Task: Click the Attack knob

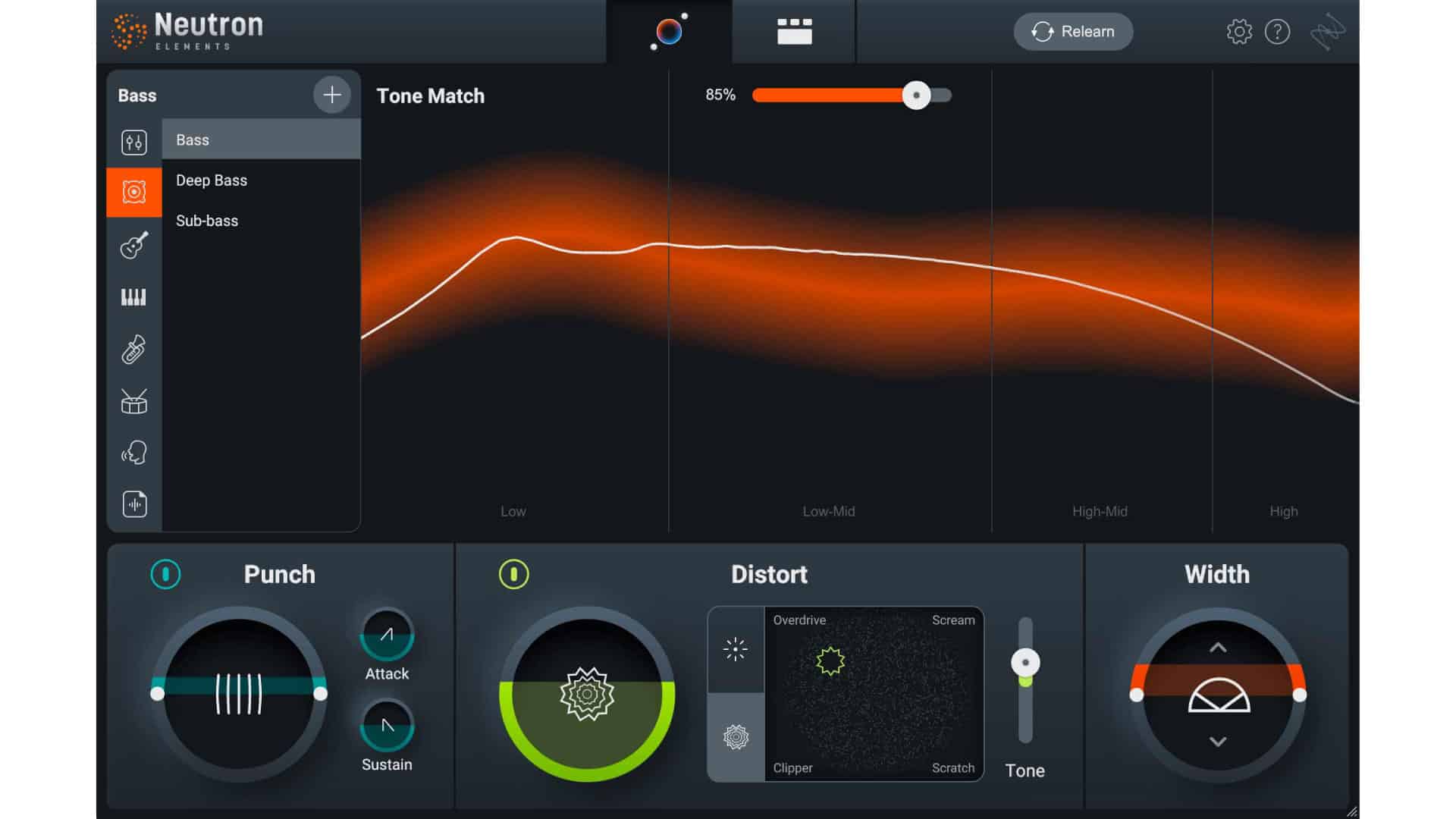Action: (387, 635)
